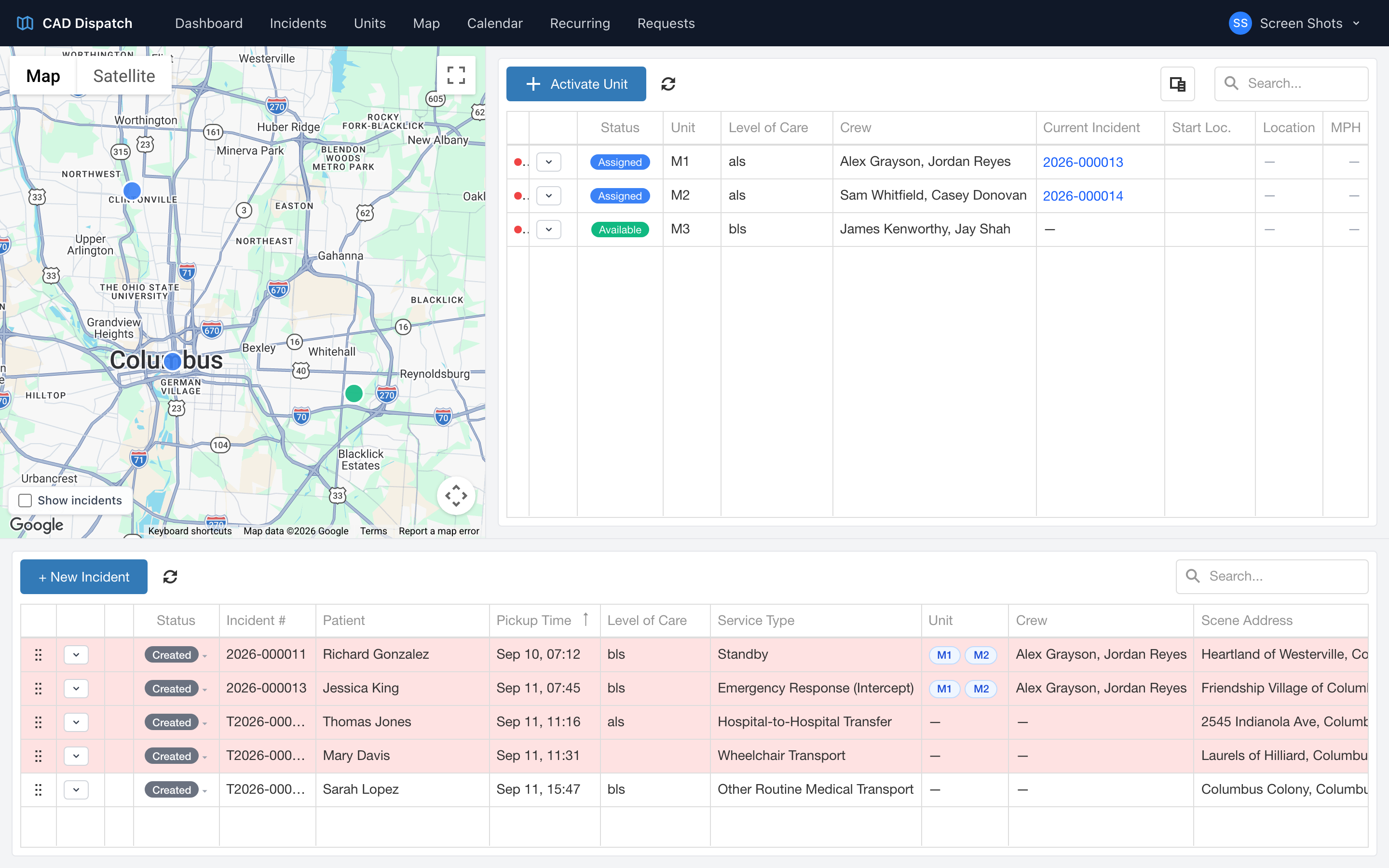Click the green unit marker near Whitehall

(x=354, y=393)
